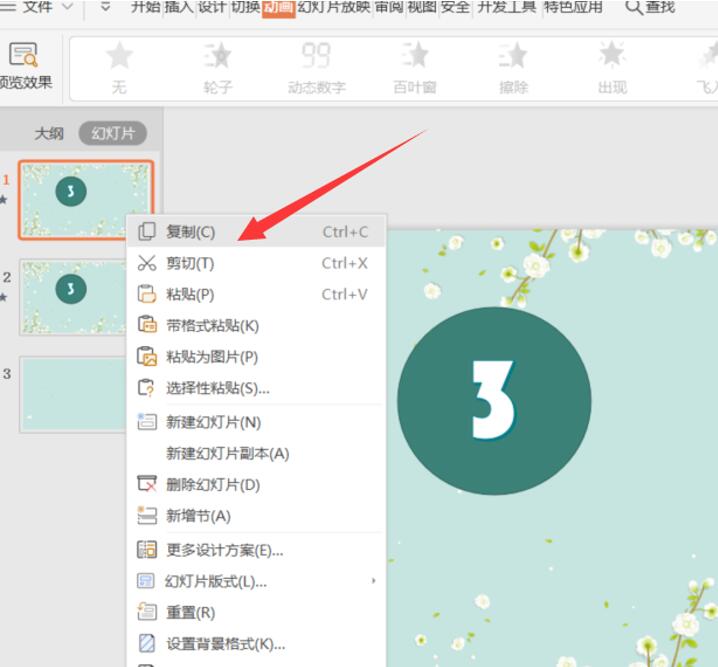Click the green circle with number 3 on the slide
Image resolution: width=718 pixels, height=667 pixels.
click(494, 401)
